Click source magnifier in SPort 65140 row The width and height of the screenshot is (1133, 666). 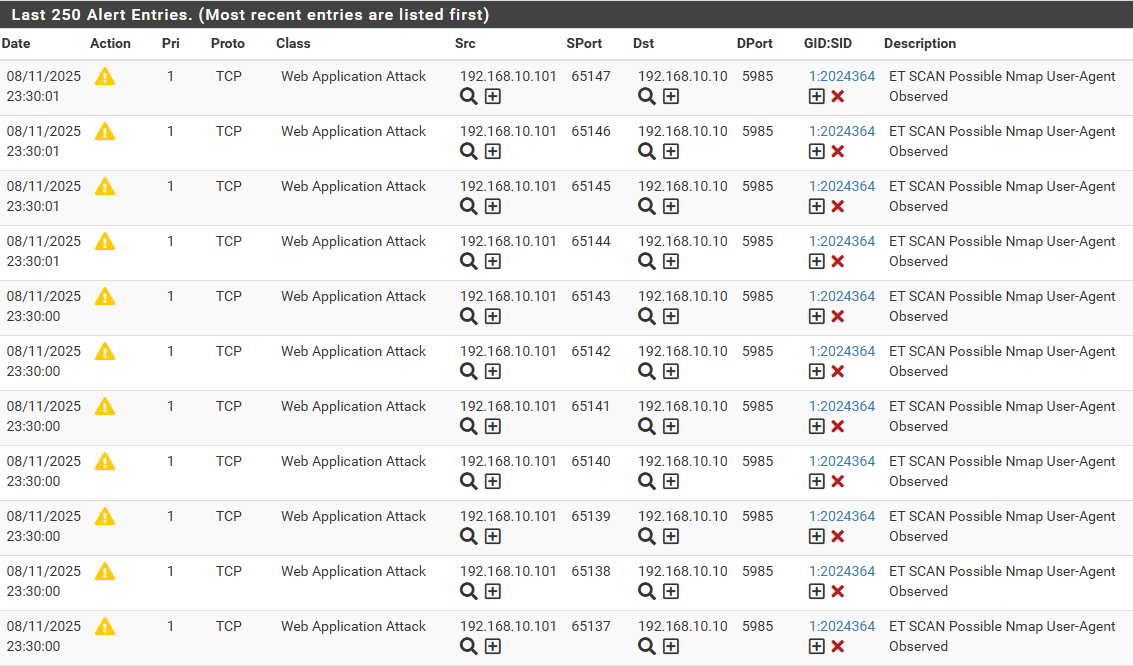tap(468, 481)
